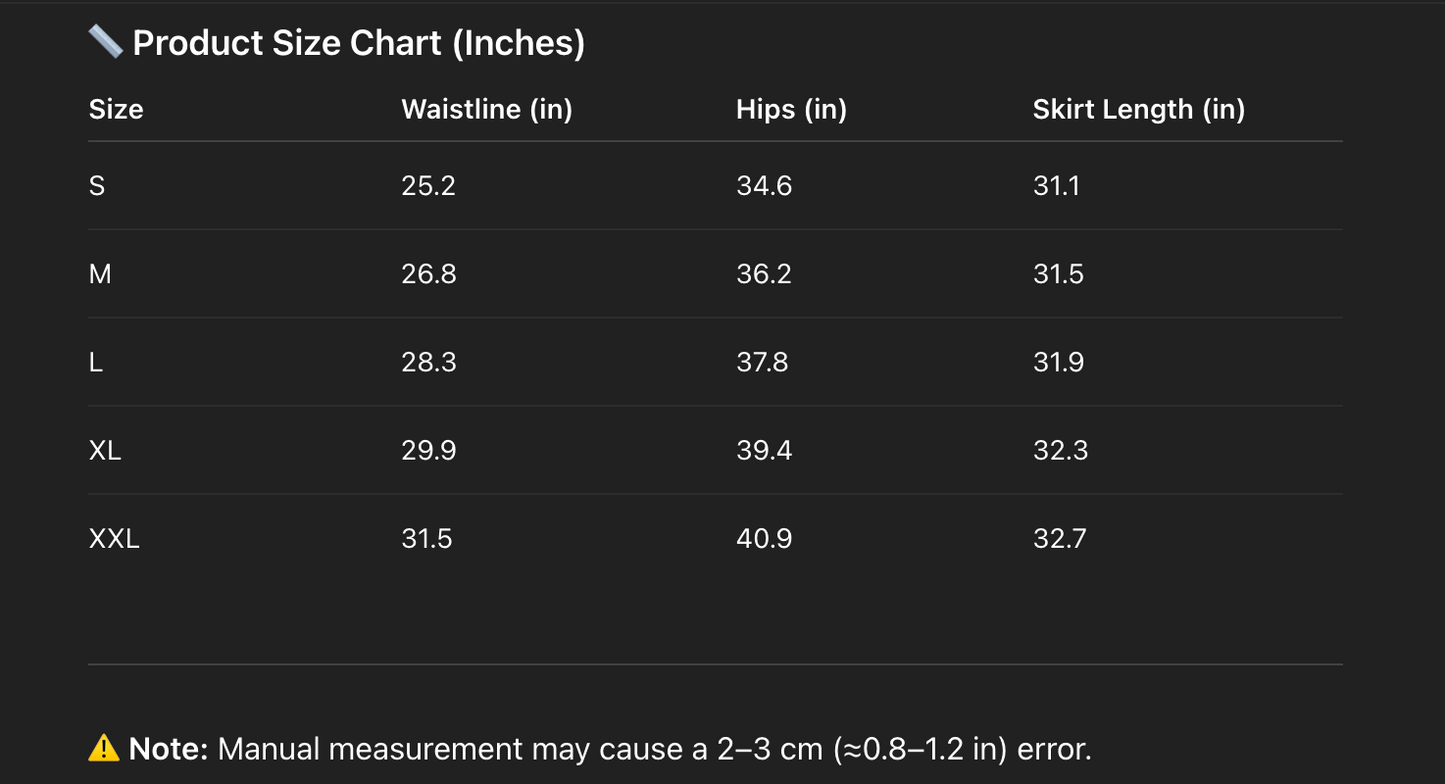
Task: Select the Waistline (in) column header
Action: [486, 109]
